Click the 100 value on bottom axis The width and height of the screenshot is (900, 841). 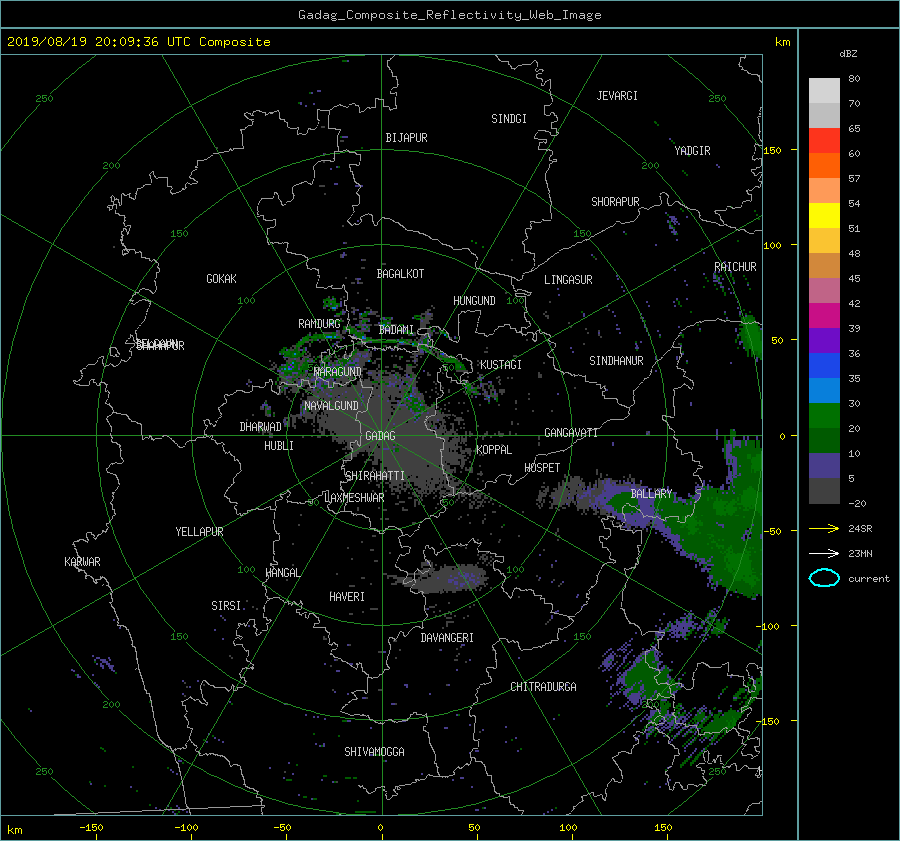pyautogui.click(x=568, y=828)
